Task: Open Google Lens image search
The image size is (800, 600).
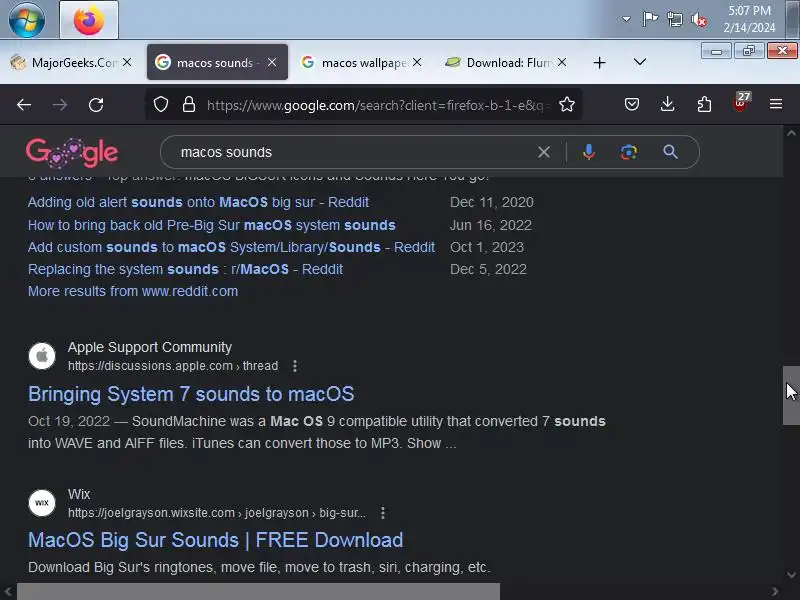Action: click(x=629, y=152)
